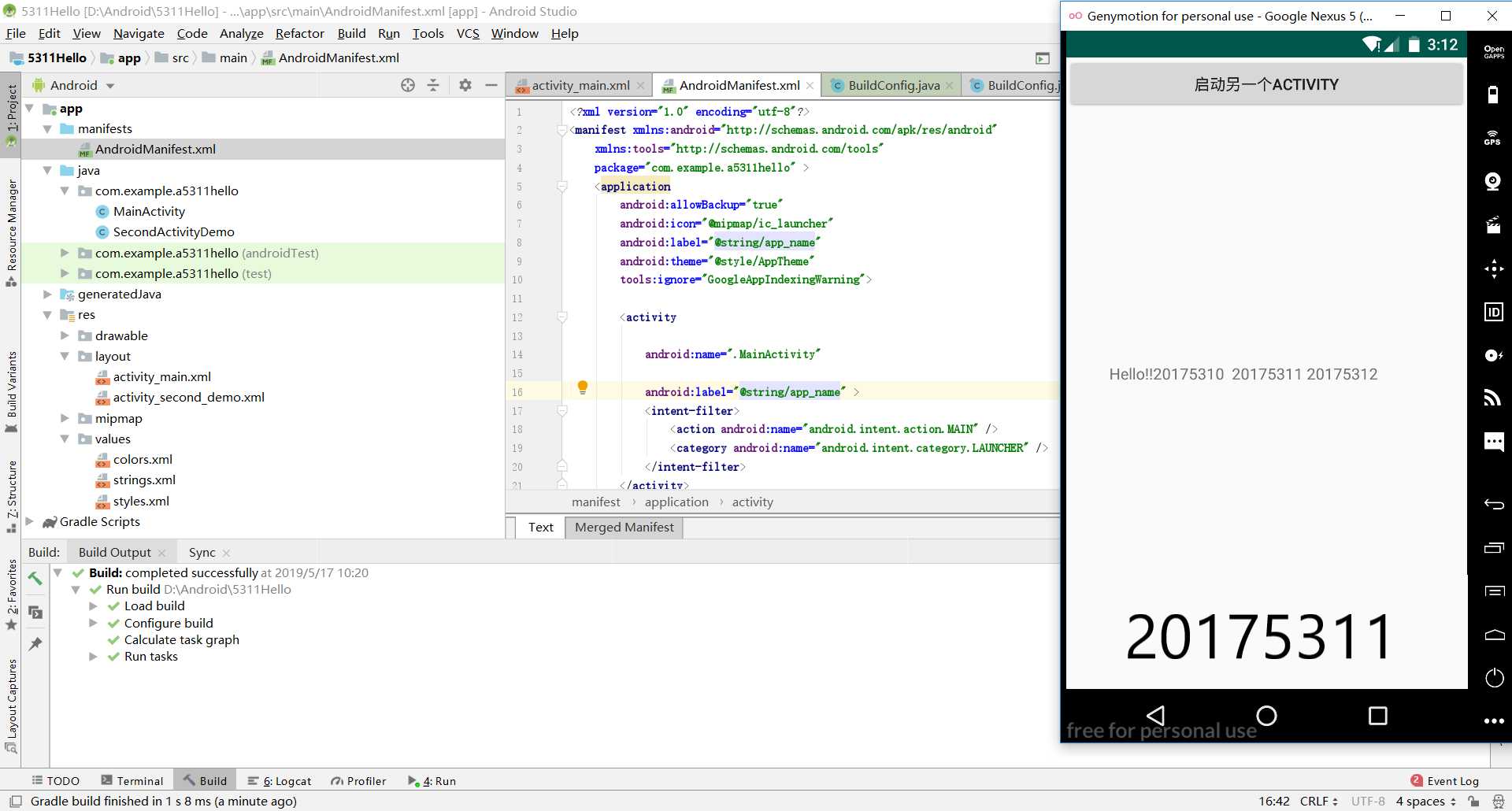Open the Analyze menu
The width and height of the screenshot is (1512, 811).
[241, 33]
